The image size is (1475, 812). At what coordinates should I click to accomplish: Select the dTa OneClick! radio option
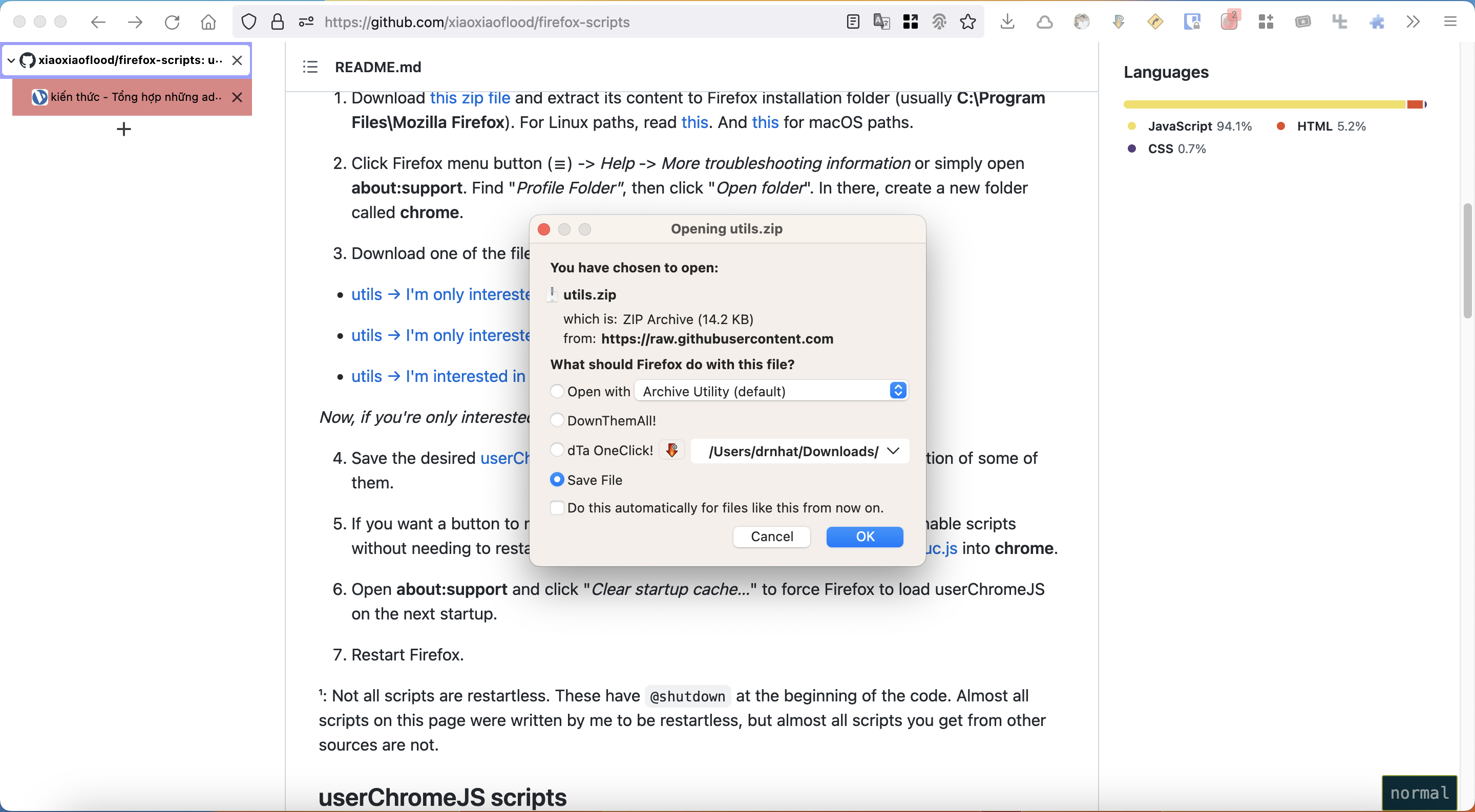pyautogui.click(x=557, y=450)
